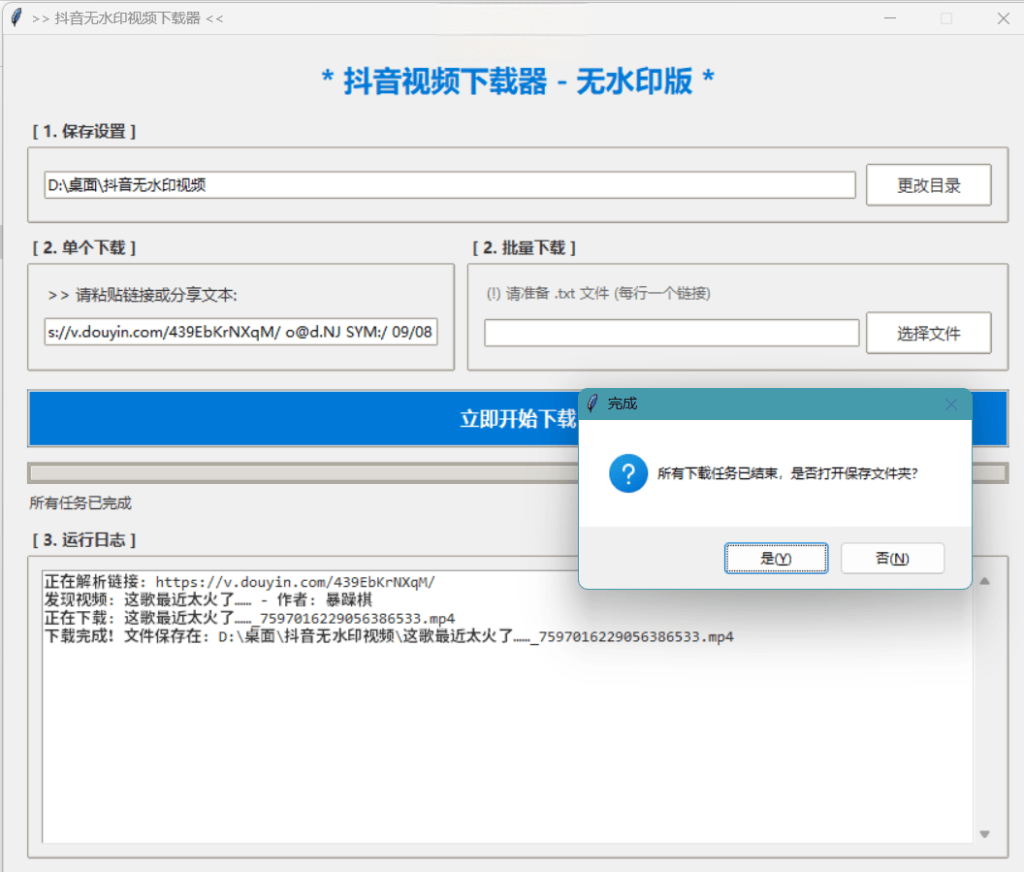Click the feather icon in 完成 dialog
Viewport: 1024px width, 872px height.
(592, 404)
